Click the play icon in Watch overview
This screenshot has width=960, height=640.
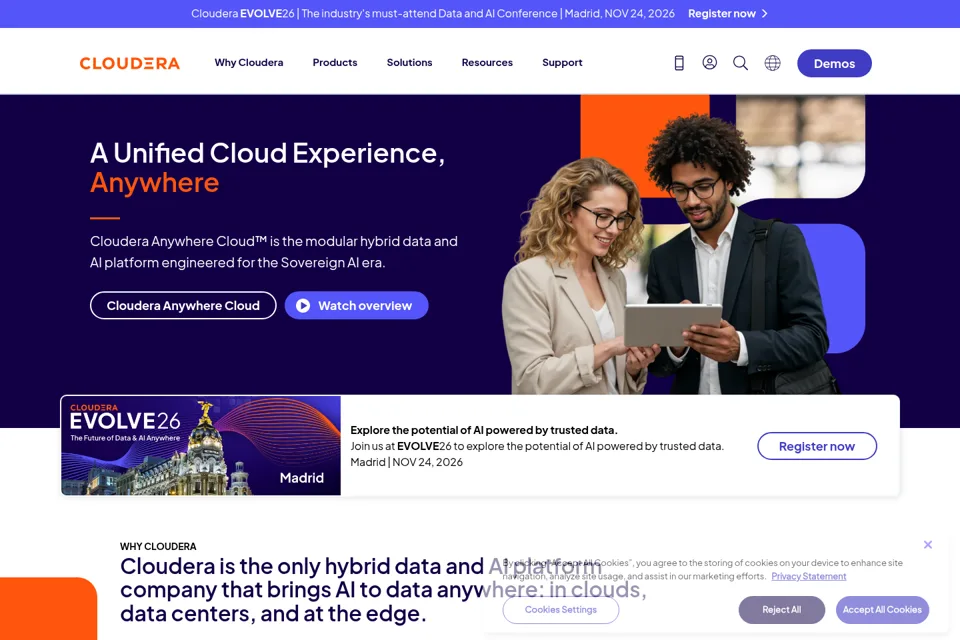tap(303, 306)
